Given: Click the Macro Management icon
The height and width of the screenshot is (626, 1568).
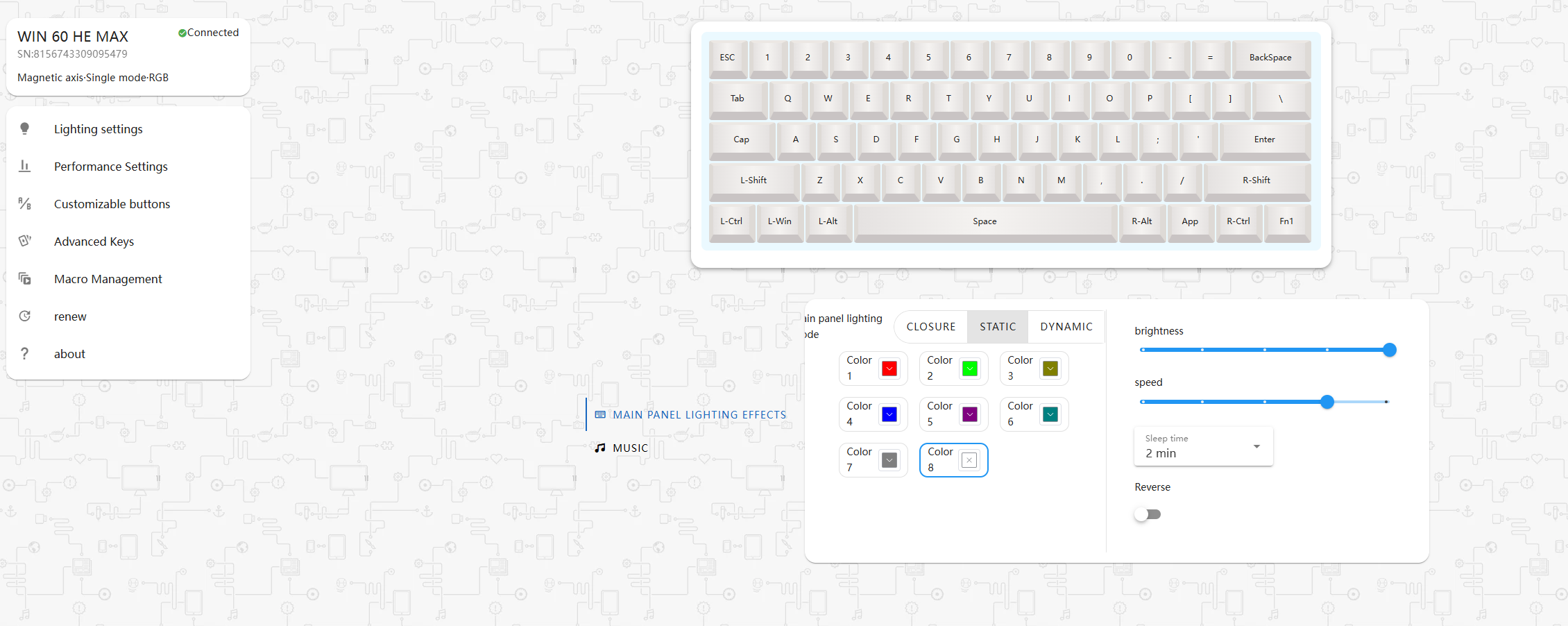Looking at the screenshot, I should click(x=25, y=278).
